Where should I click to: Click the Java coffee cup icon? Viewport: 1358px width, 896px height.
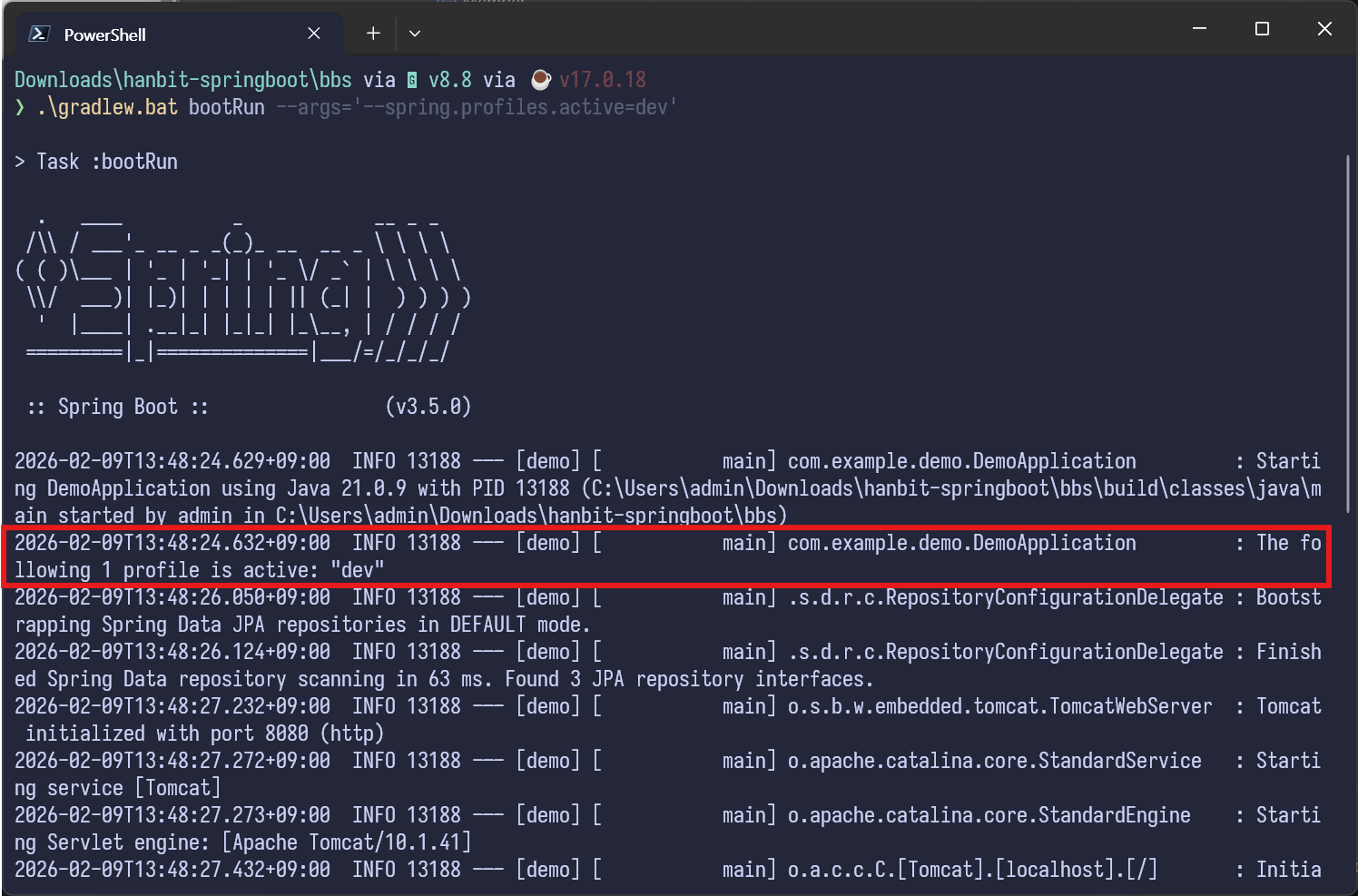[540, 80]
